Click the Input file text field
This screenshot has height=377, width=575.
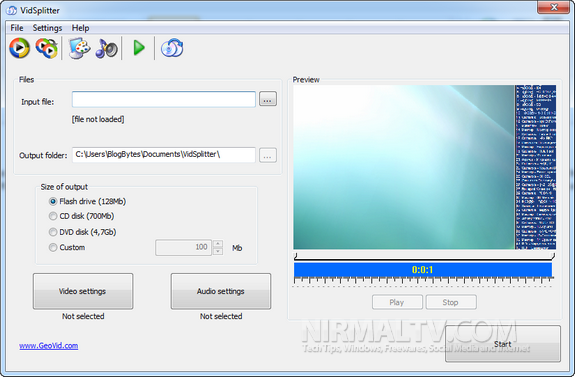(164, 99)
